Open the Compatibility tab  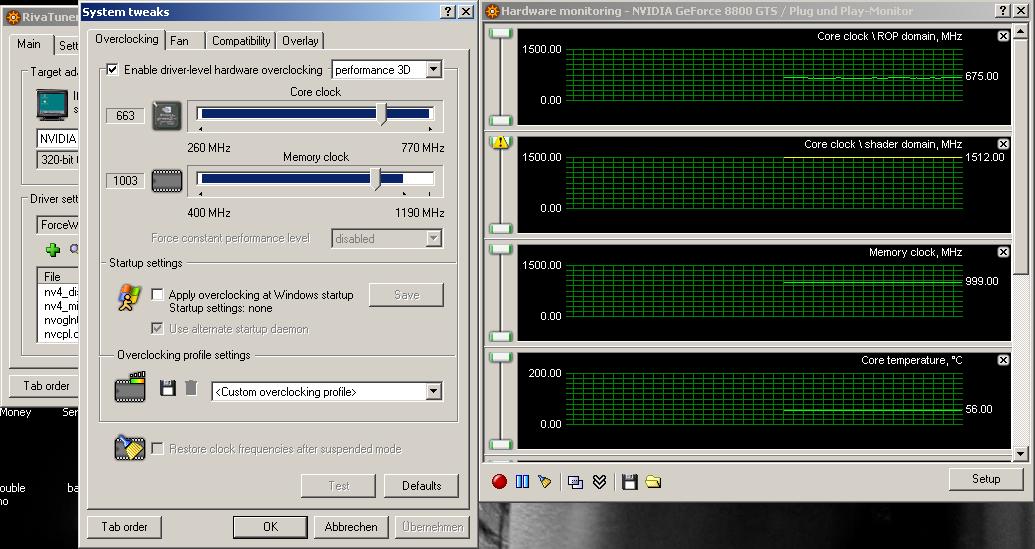tap(241, 41)
